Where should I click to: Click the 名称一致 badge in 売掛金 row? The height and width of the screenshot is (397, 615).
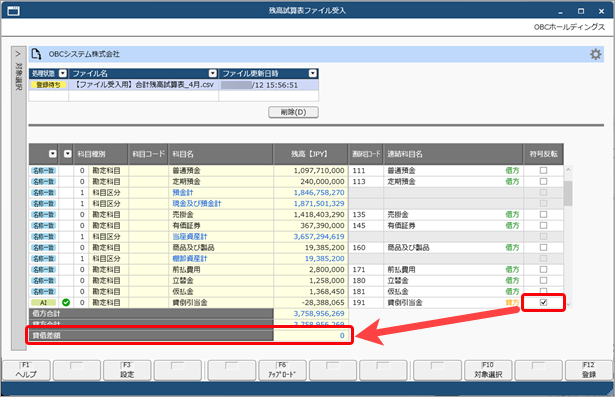(x=43, y=214)
